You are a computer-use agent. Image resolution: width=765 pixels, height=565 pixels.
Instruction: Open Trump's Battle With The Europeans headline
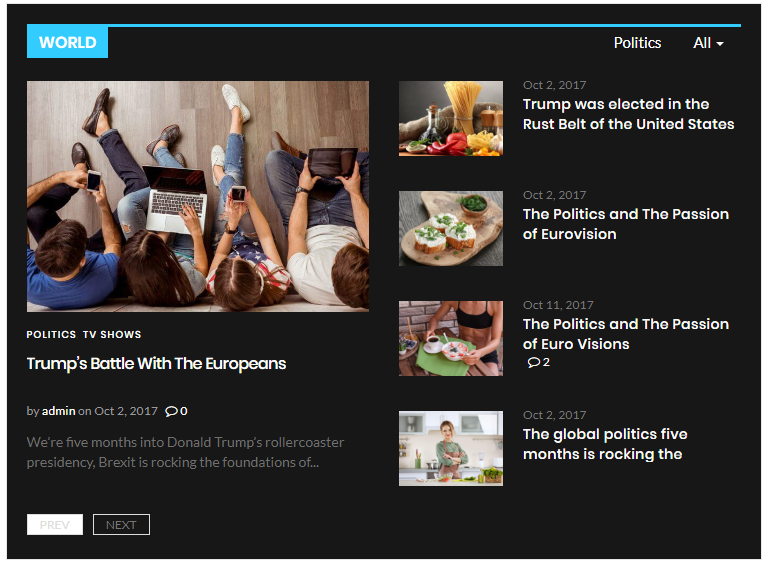156,364
